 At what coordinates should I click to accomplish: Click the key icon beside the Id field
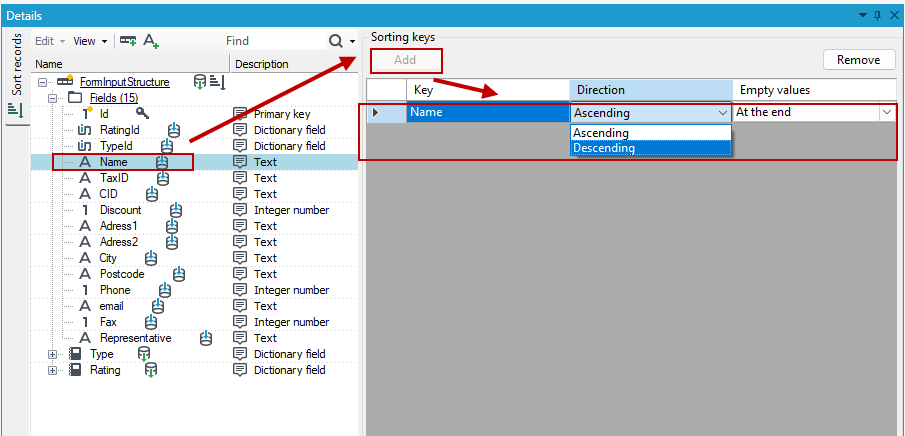pyautogui.click(x=142, y=114)
